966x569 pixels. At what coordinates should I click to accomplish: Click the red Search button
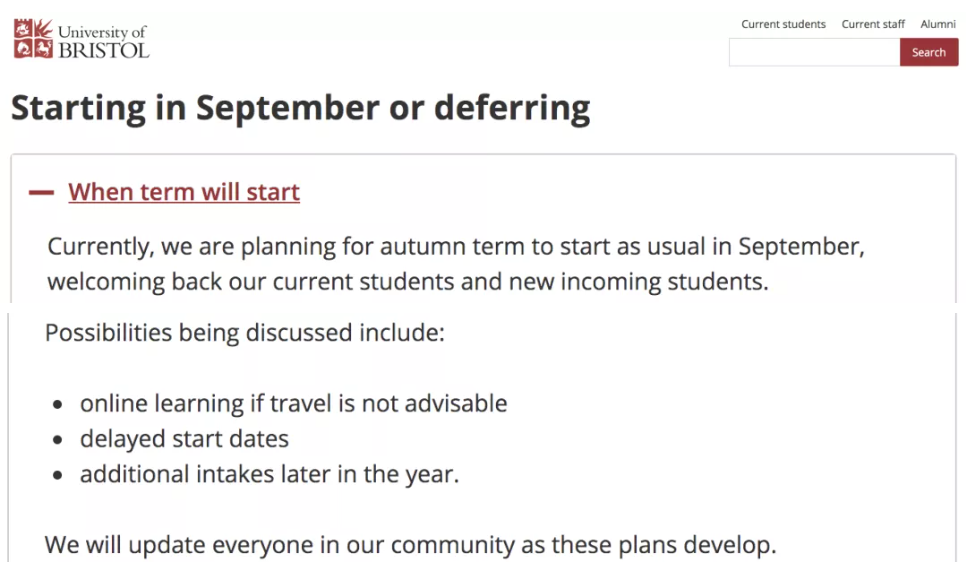coord(929,52)
